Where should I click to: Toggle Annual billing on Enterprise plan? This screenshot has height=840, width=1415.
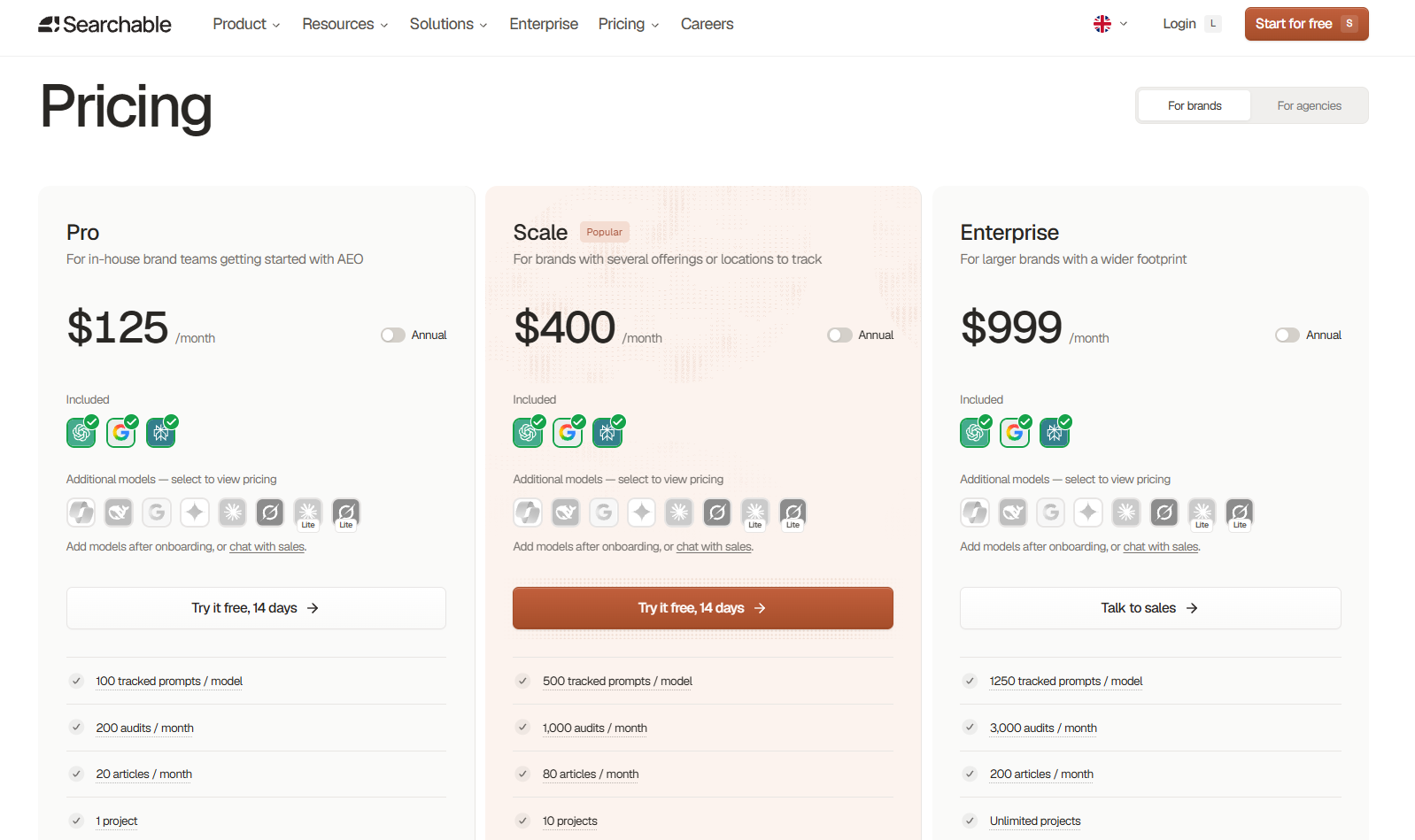[1287, 335]
